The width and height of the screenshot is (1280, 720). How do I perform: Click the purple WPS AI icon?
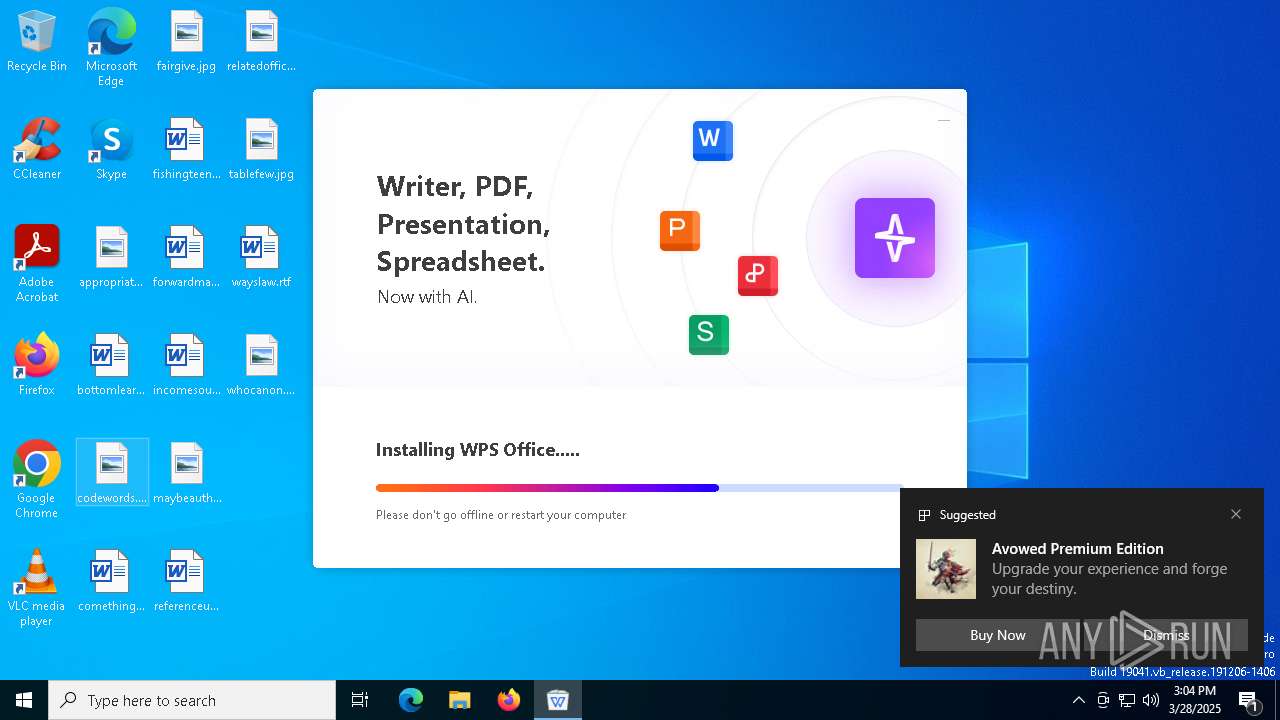tap(895, 238)
